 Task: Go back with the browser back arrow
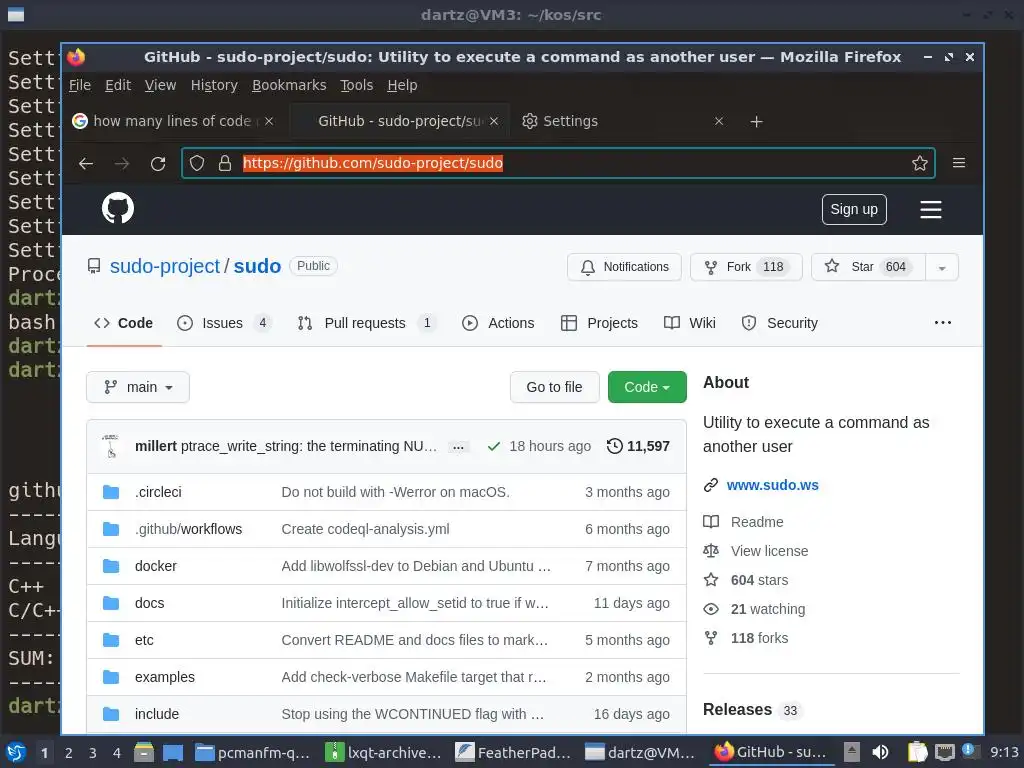86,163
